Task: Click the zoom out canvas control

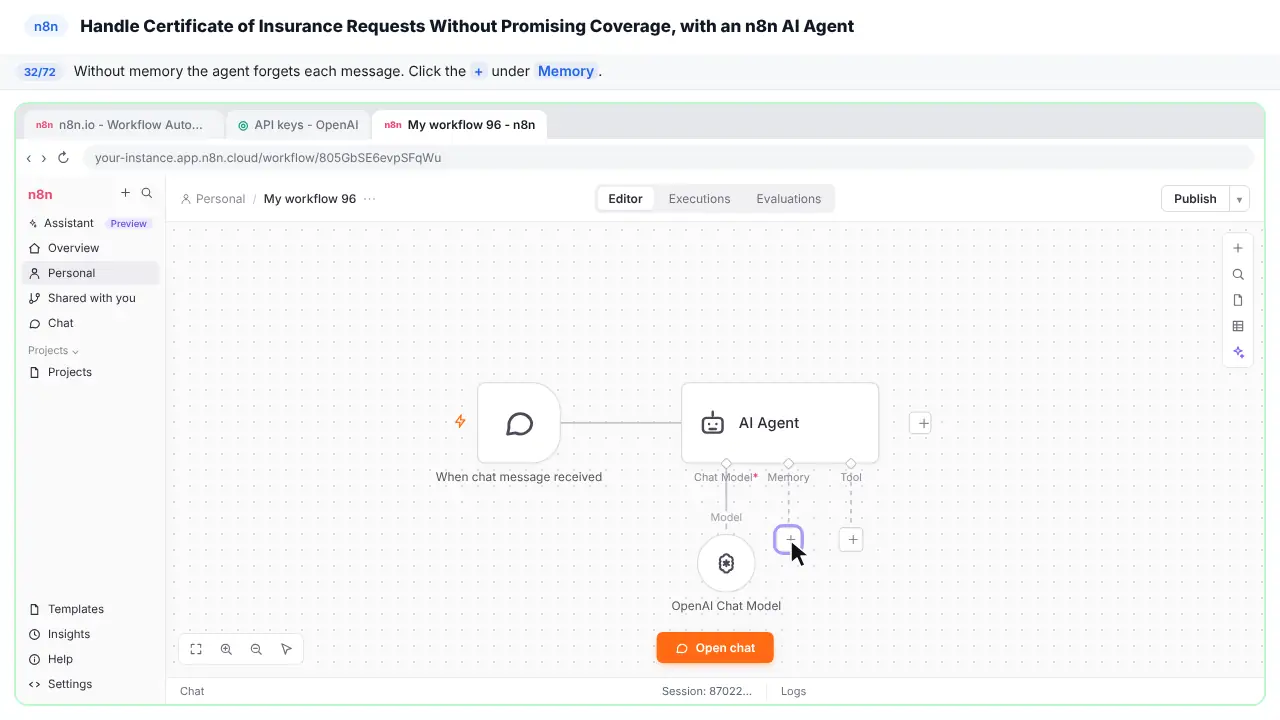Action: [256, 649]
